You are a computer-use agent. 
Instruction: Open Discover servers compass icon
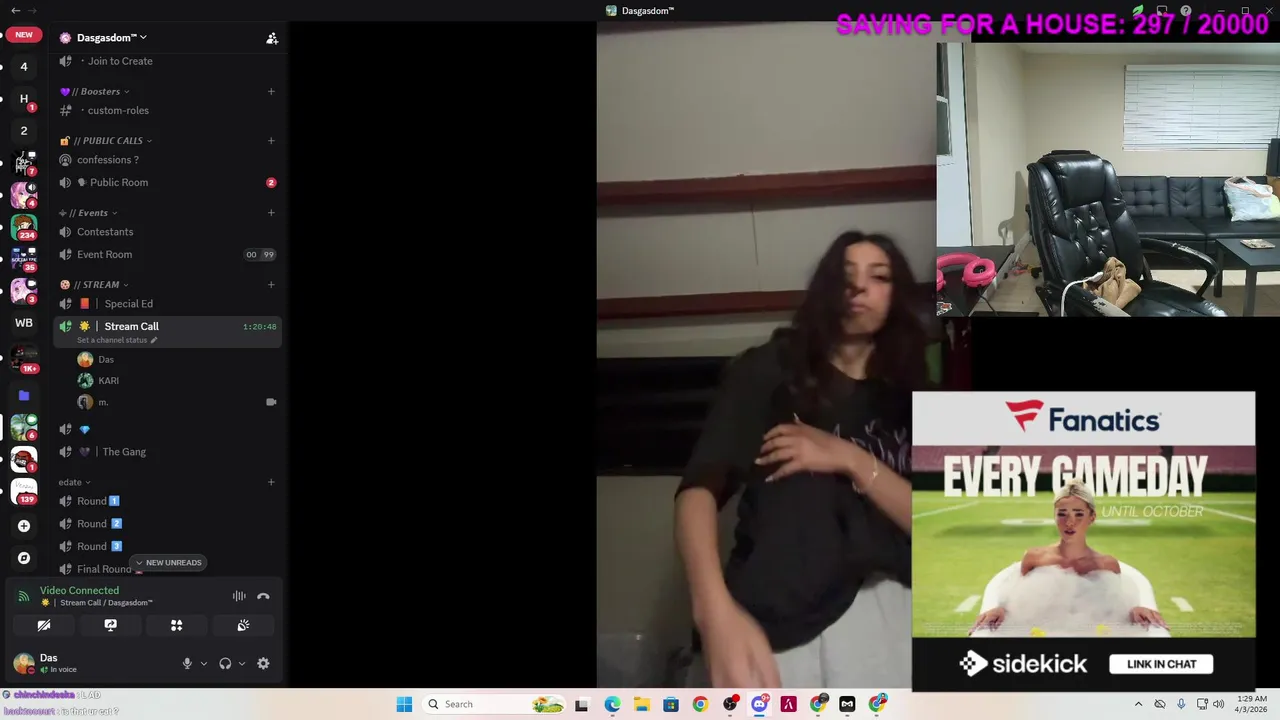(x=24, y=558)
